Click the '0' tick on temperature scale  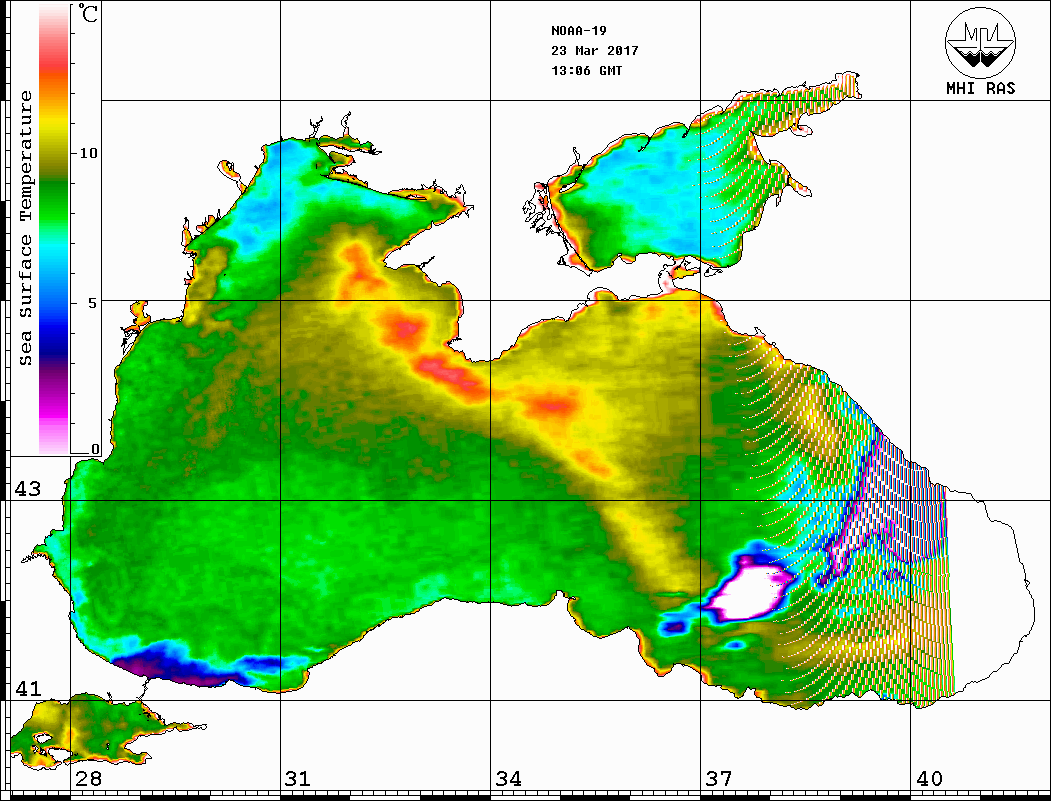point(95,449)
